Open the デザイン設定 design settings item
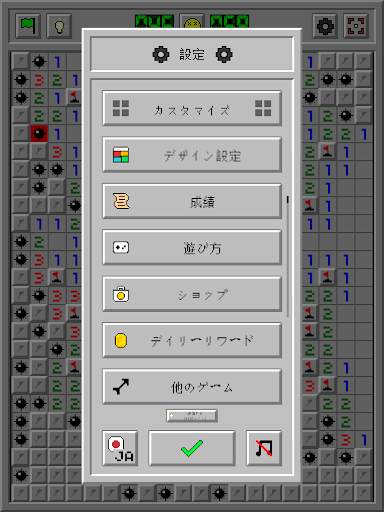The image size is (384, 512). (x=192, y=155)
